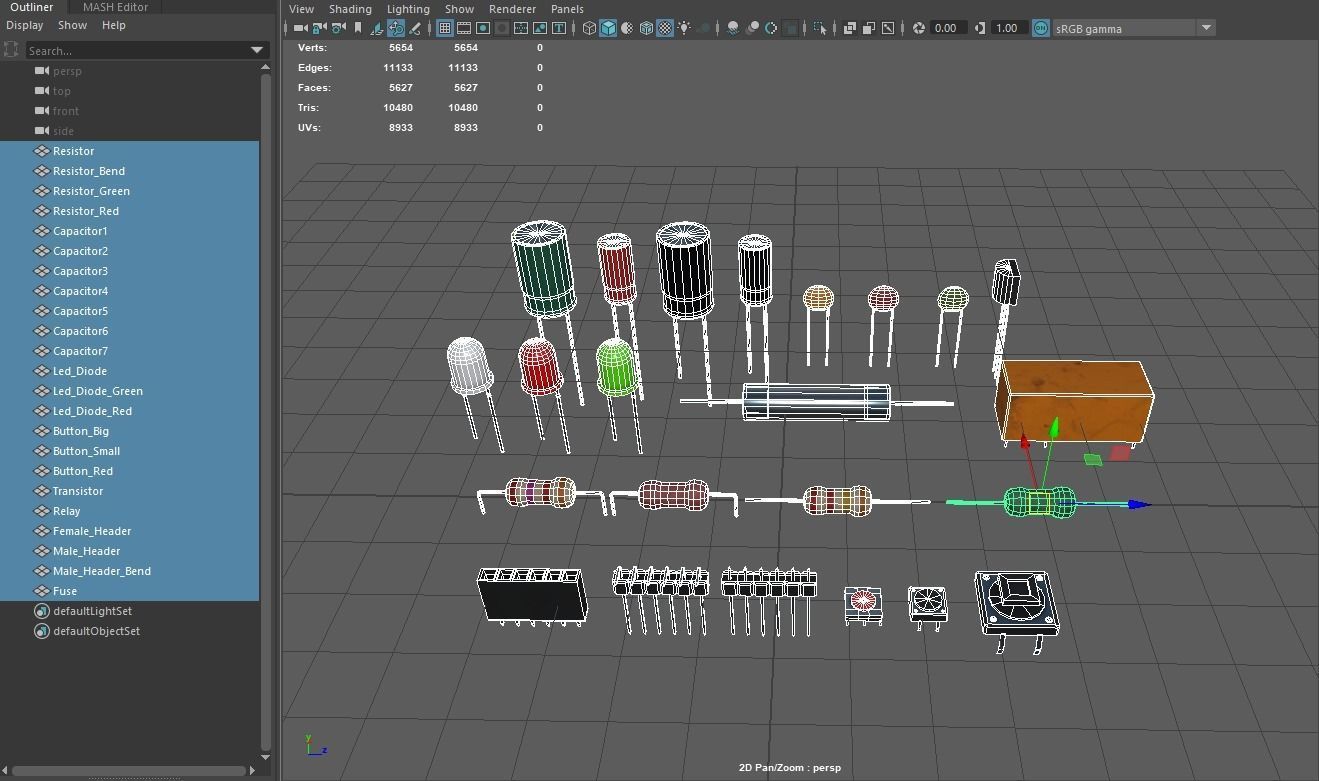Toggle the Textured display checker icon
The width and height of the screenshot is (1319, 781).
(x=665, y=28)
